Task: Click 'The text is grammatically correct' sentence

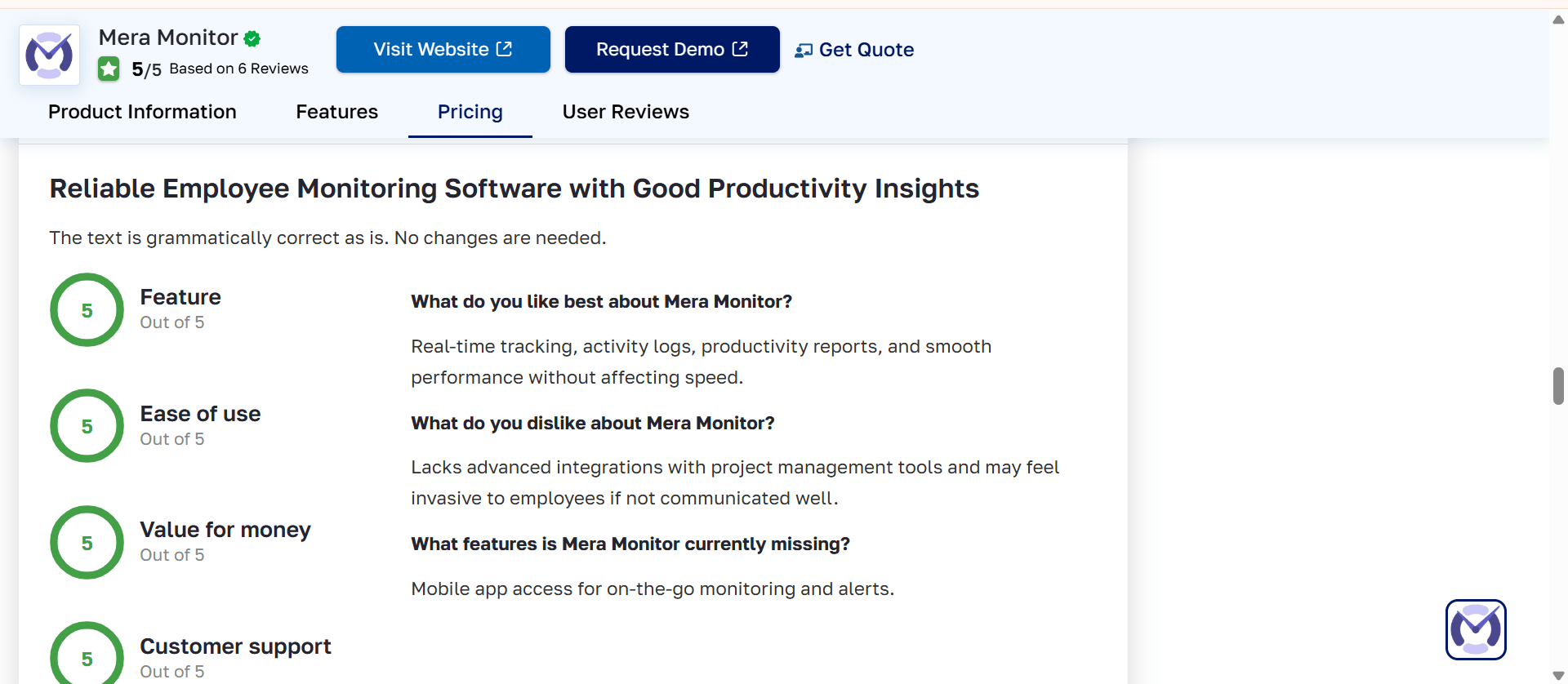Action: coord(327,238)
